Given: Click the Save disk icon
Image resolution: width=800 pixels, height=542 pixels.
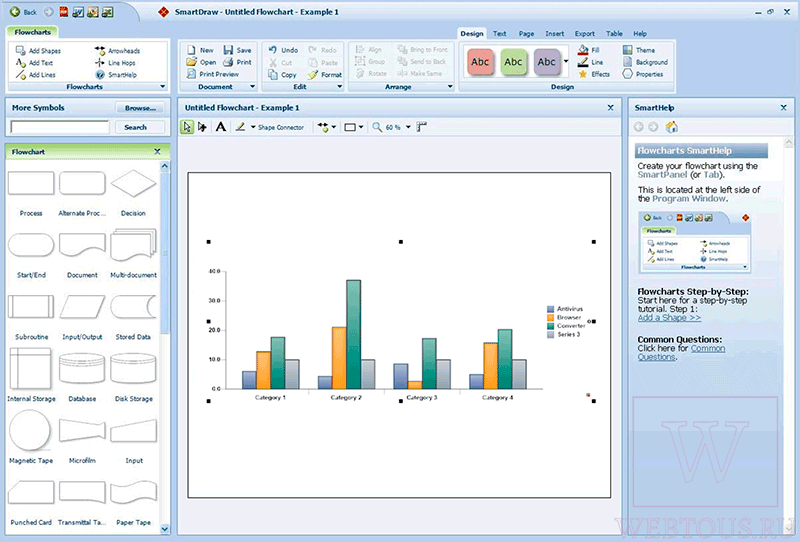Looking at the screenshot, I should (x=228, y=50).
